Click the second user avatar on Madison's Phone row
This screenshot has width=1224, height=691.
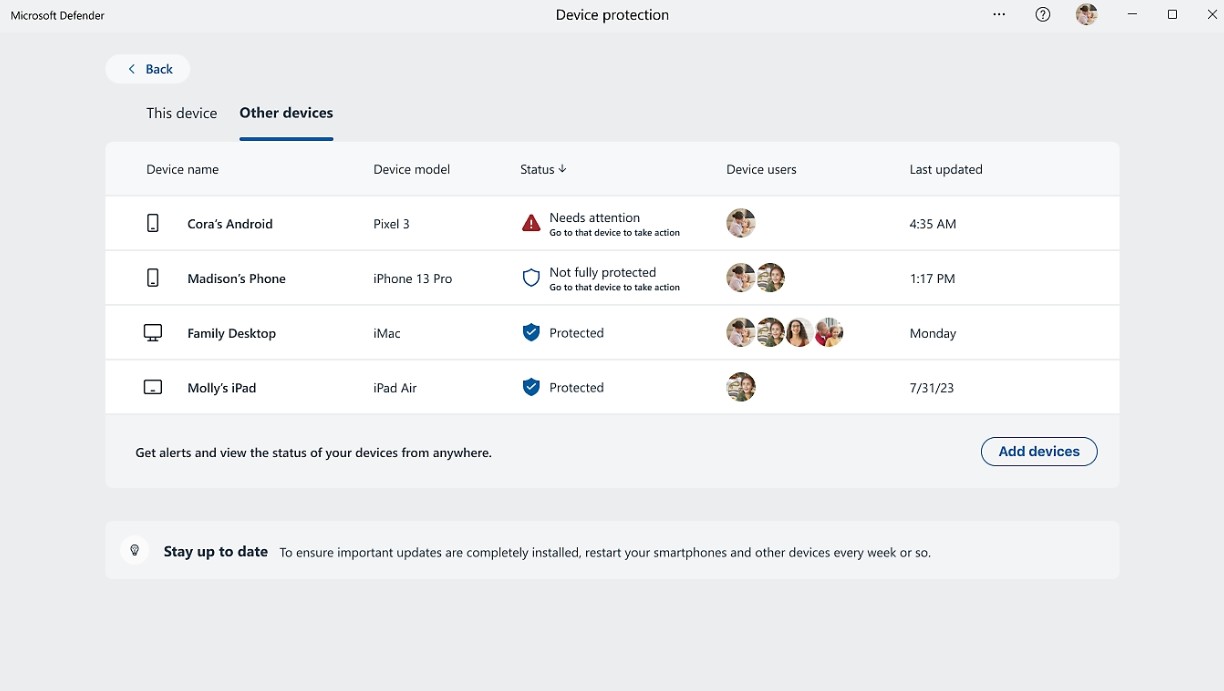pos(770,278)
